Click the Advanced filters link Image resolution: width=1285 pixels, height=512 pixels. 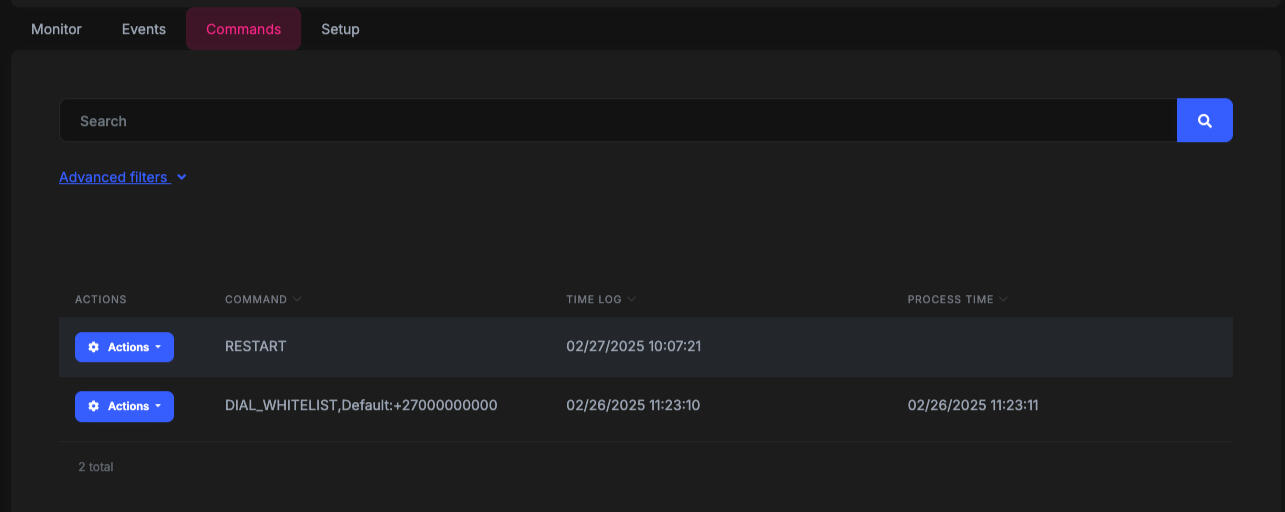[x=113, y=177]
